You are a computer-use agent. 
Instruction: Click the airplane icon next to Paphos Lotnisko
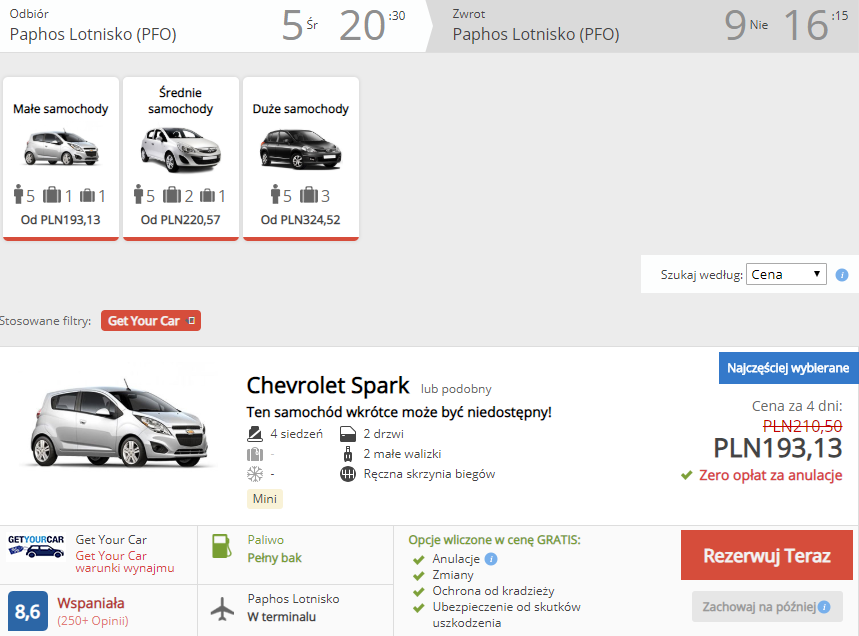click(x=222, y=609)
